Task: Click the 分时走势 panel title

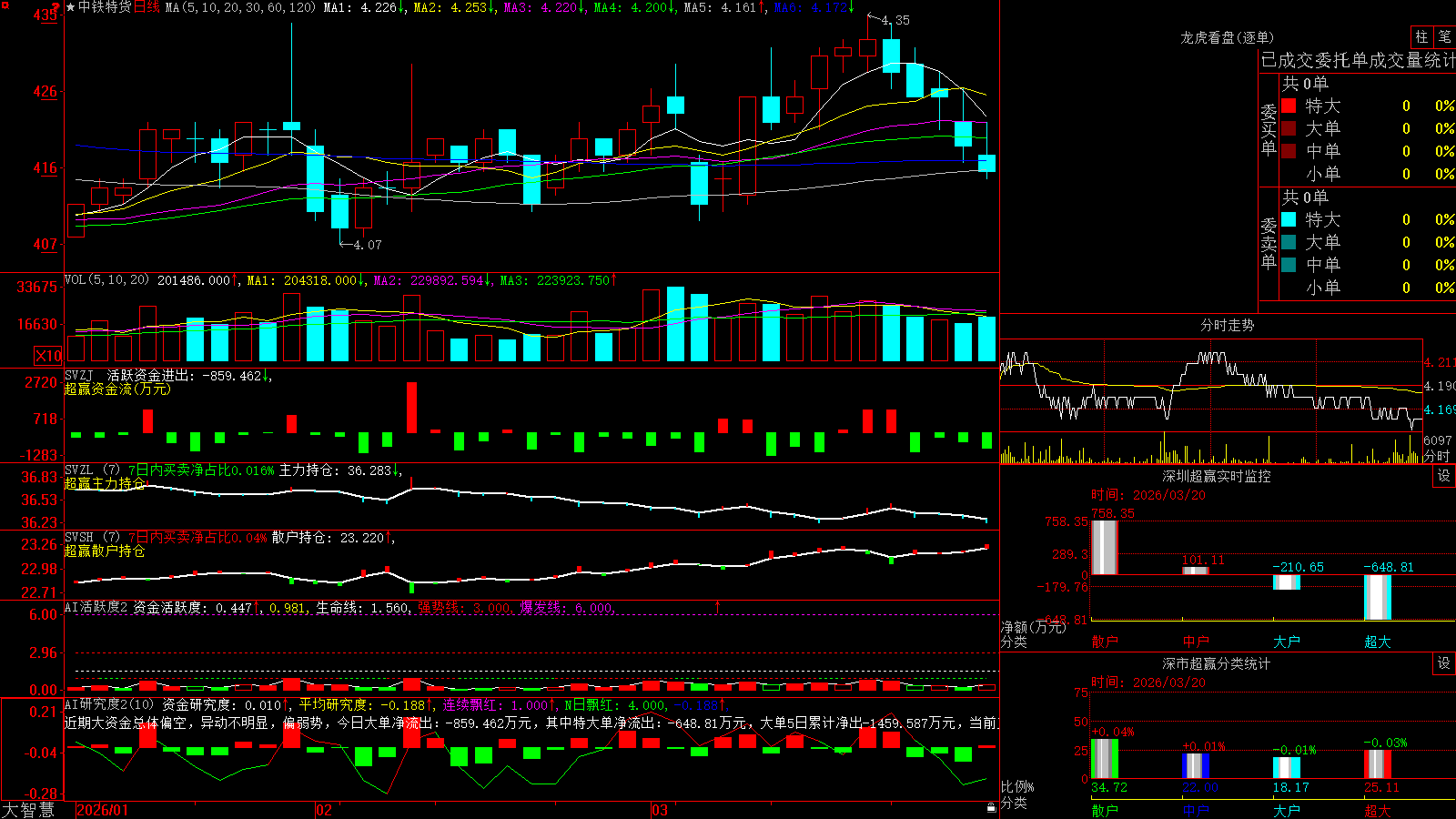Action: click(x=1227, y=325)
